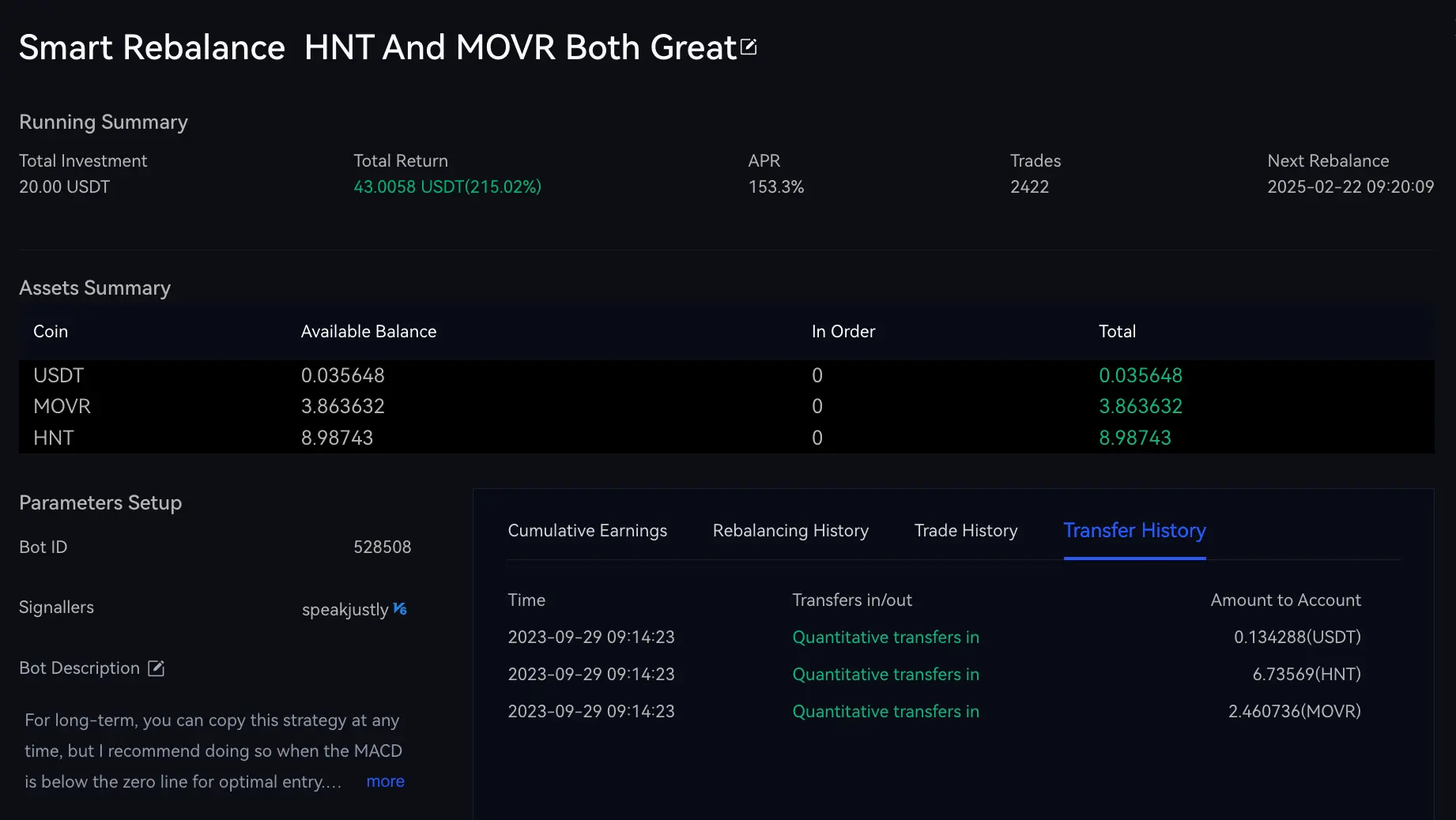Switch to the Rebalancing History tab
Viewport: 1456px width, 820px height.
790,531
